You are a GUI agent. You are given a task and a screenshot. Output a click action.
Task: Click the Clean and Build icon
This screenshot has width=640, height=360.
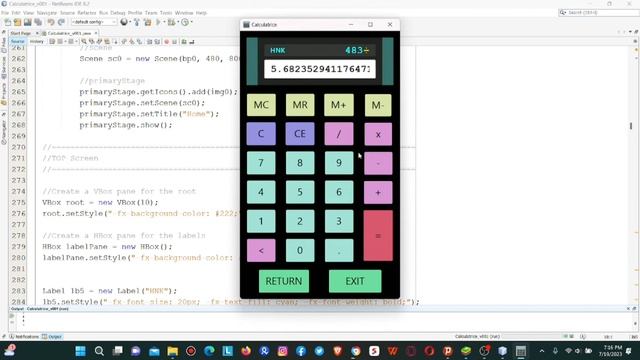pos(148,22)
